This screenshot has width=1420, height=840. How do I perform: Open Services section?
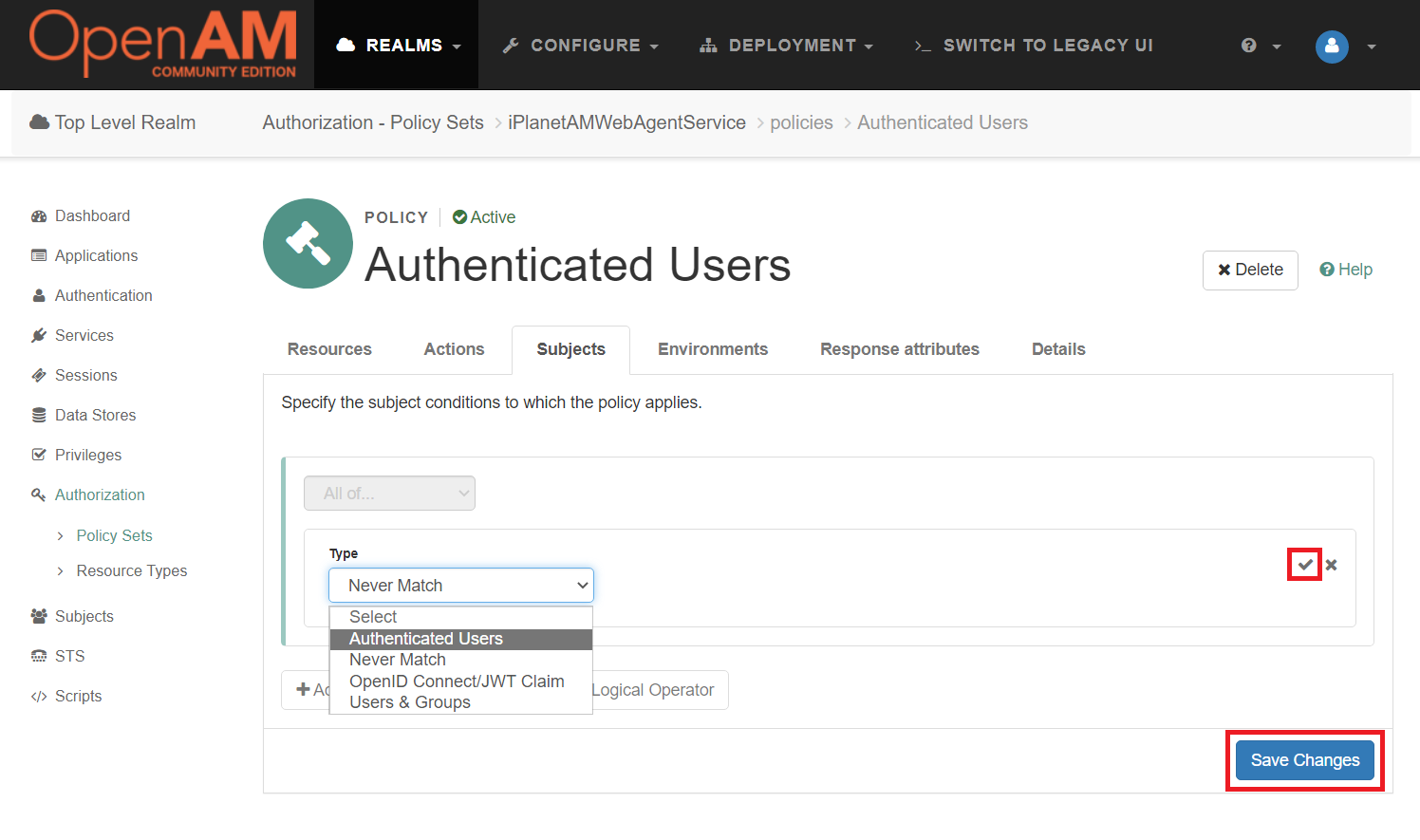point(84,335)
